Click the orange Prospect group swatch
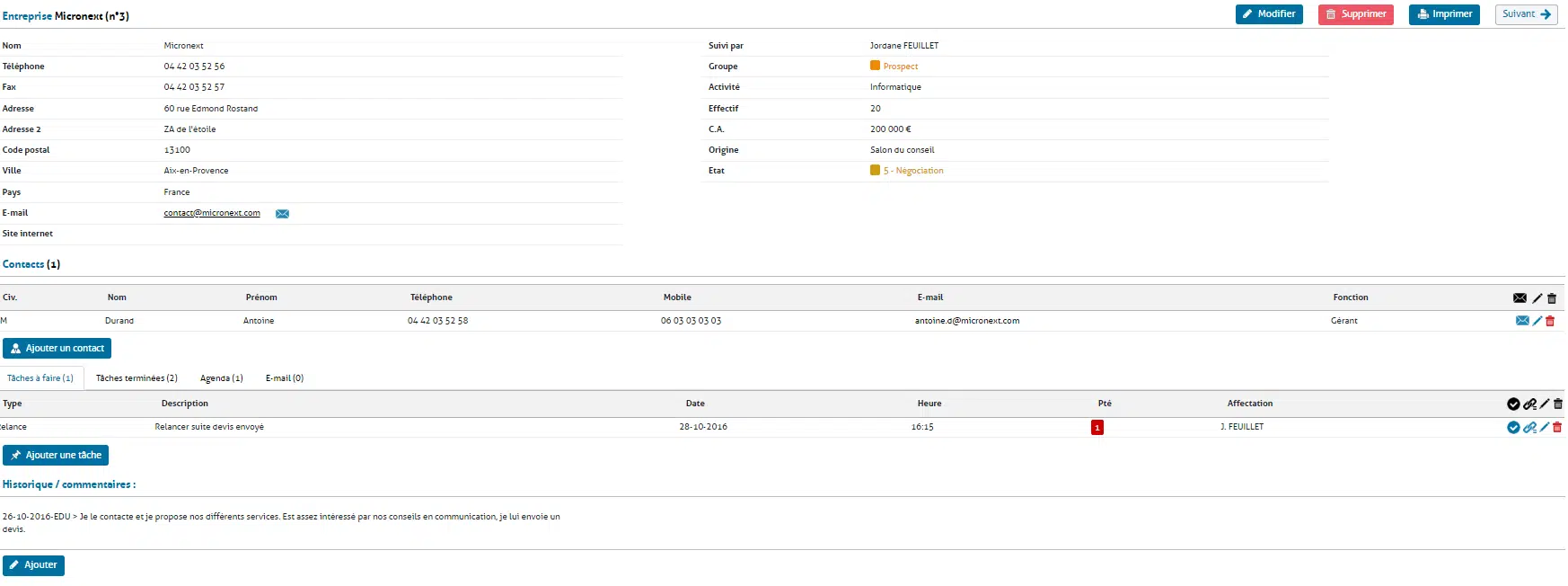 (875, 66)
